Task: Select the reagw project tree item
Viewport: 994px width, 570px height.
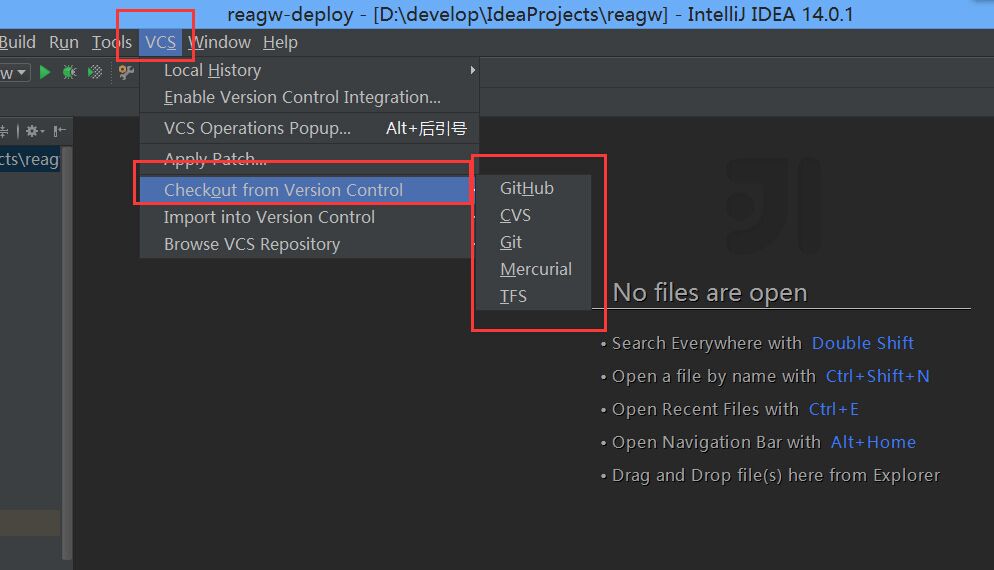Action: pos(30,160)
